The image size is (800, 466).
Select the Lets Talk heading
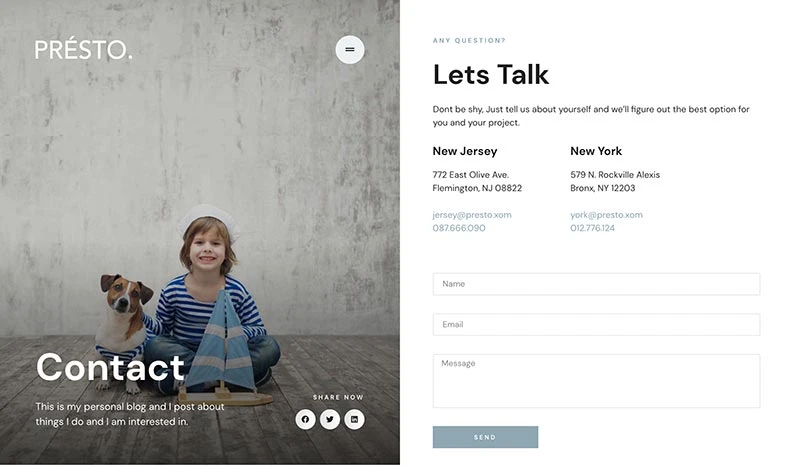[490, 75]
